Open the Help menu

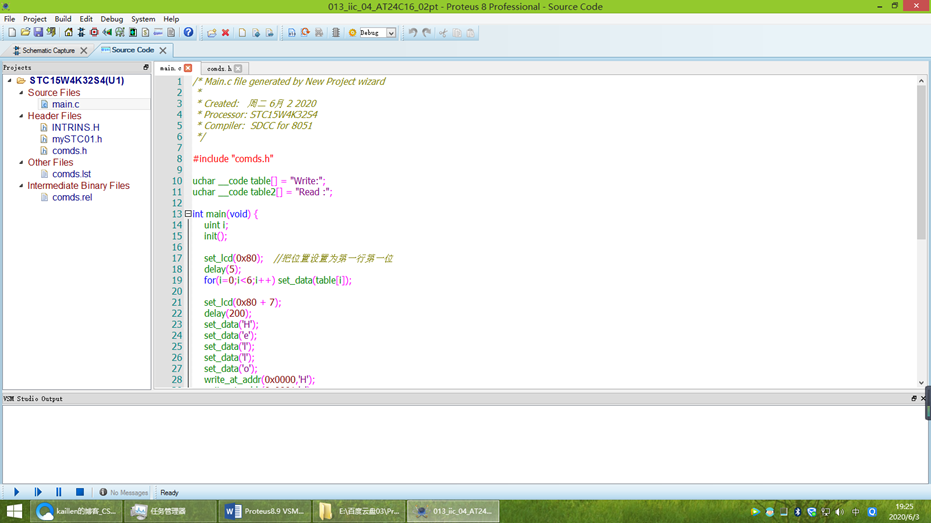171,19
